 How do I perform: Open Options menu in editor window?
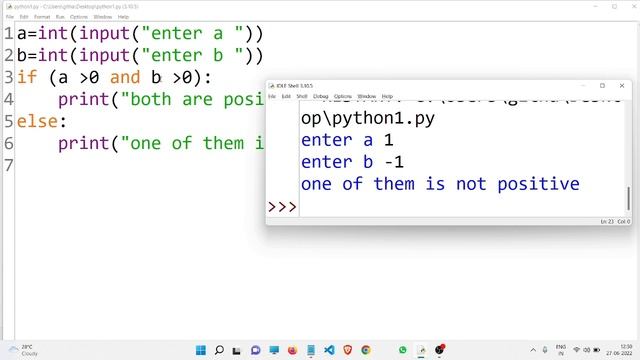coord(79,17)
